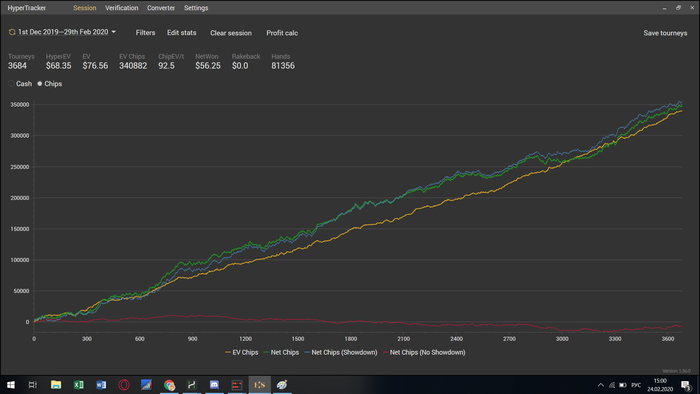Image resolution: width=700 pixels, height=394 pixels.
Task: Click the РУС language indicator
Action: [x=636, y=385]
